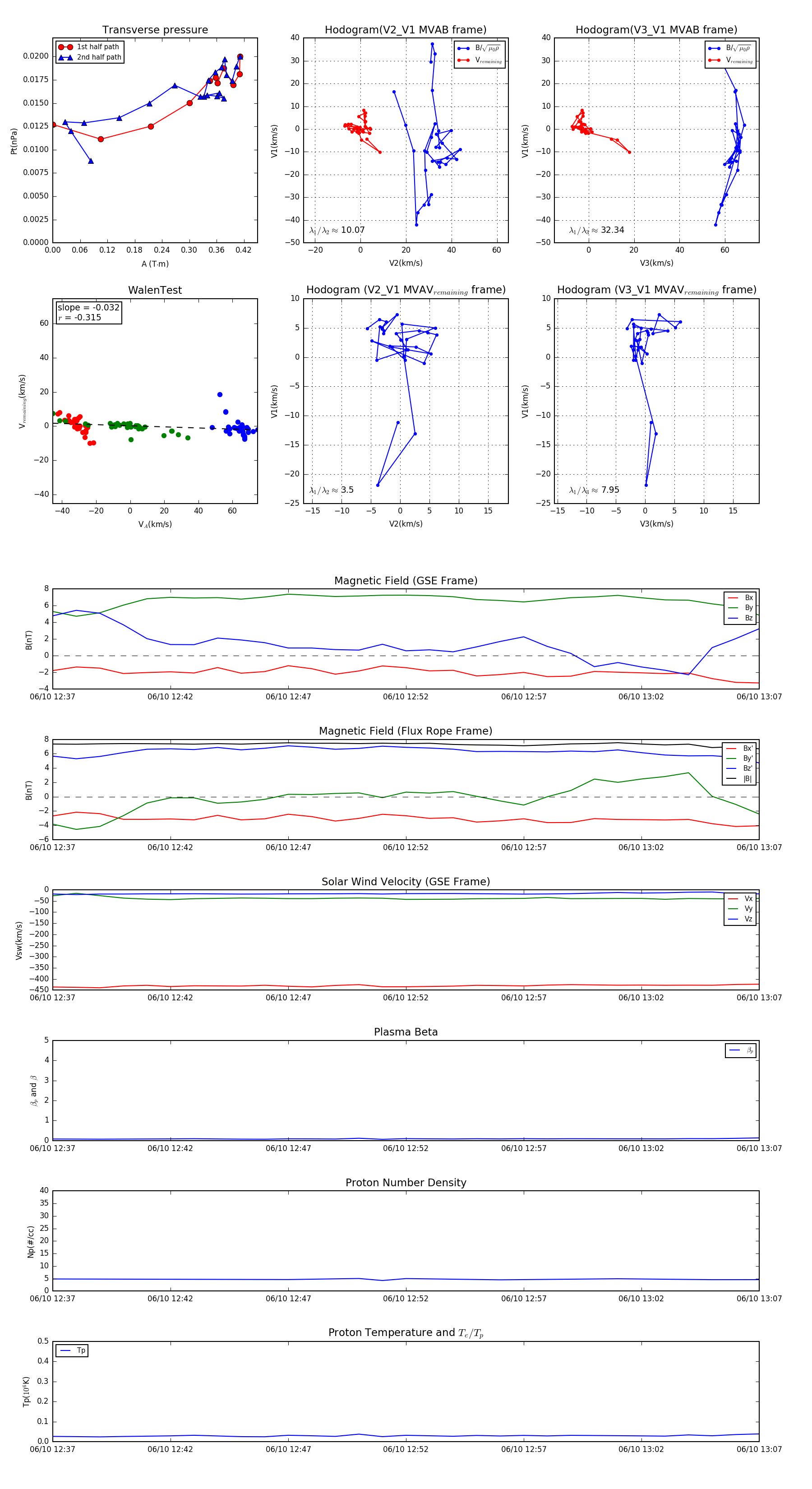Select the "By'" legend entry
812x1489 pixels.
pos(740,758)
